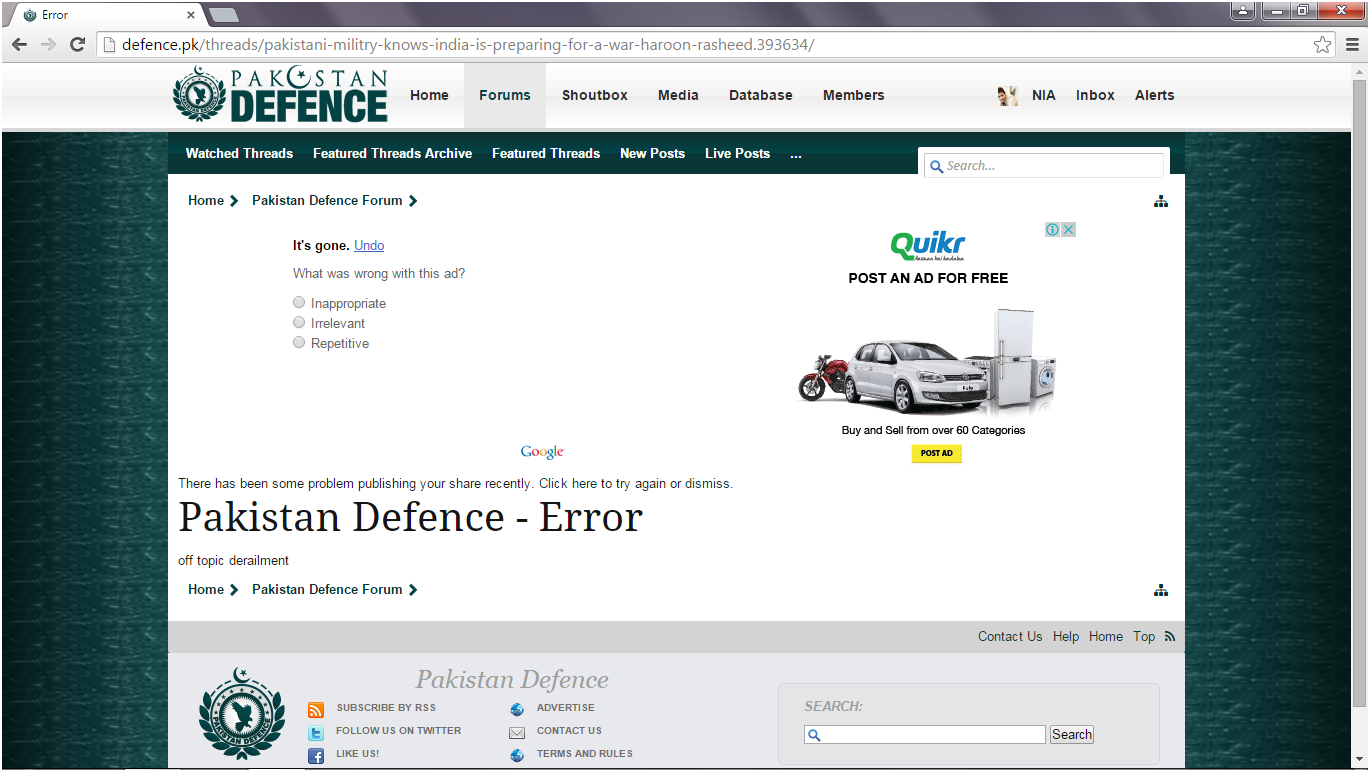Image resolution: width=1370 pixels, height=772 pixels.
Task: Open the Inbox link
Action: (1095, 95)
